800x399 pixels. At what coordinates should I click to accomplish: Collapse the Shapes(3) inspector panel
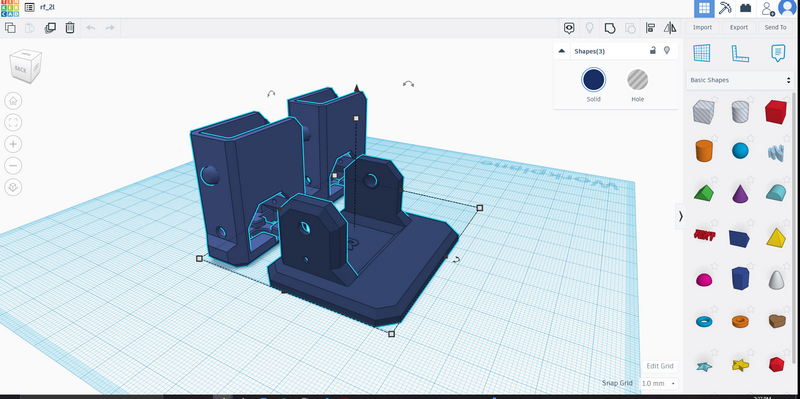tap(562, 51)
